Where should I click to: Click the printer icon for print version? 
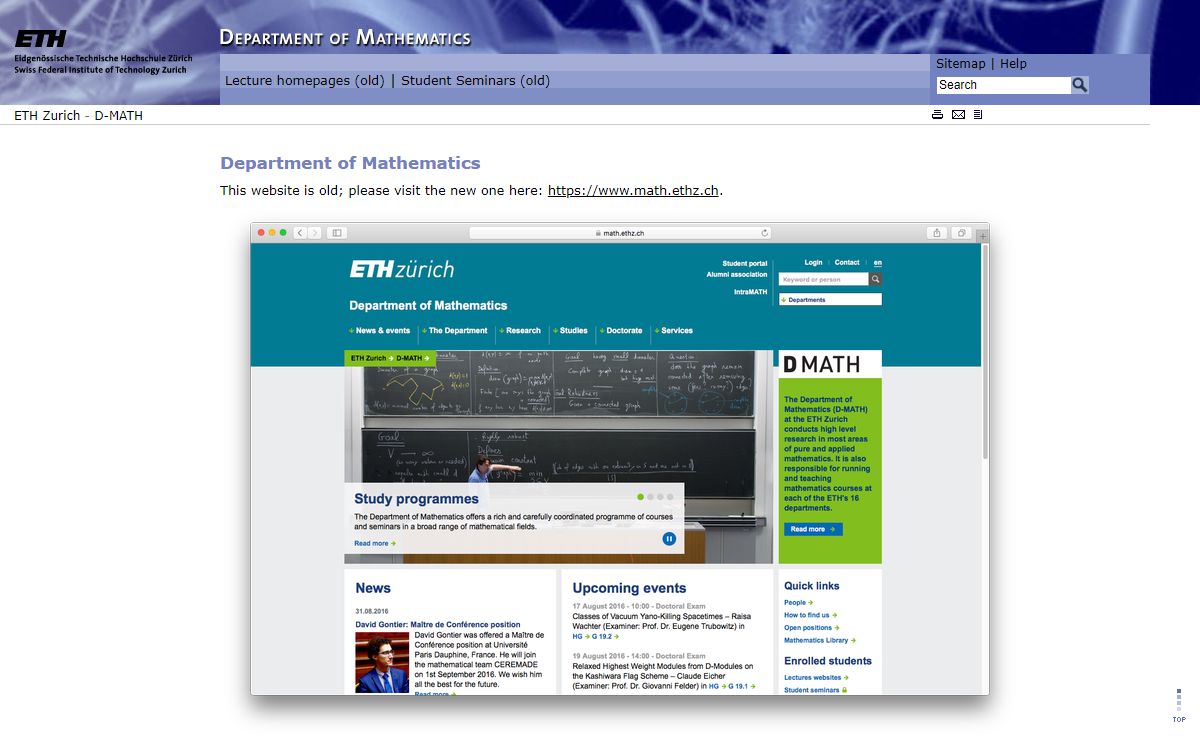click(x=938, y=115)
